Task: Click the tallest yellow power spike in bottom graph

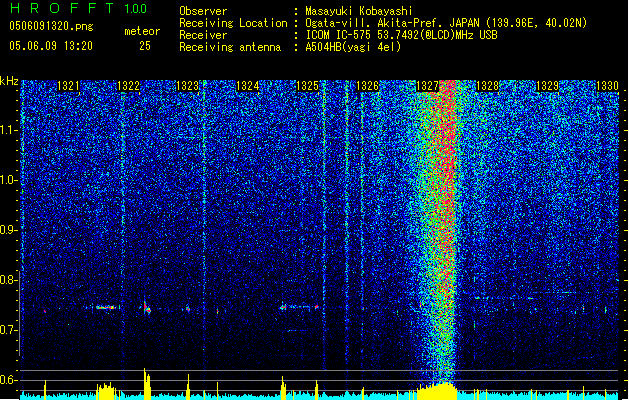Action: [146, 384]
